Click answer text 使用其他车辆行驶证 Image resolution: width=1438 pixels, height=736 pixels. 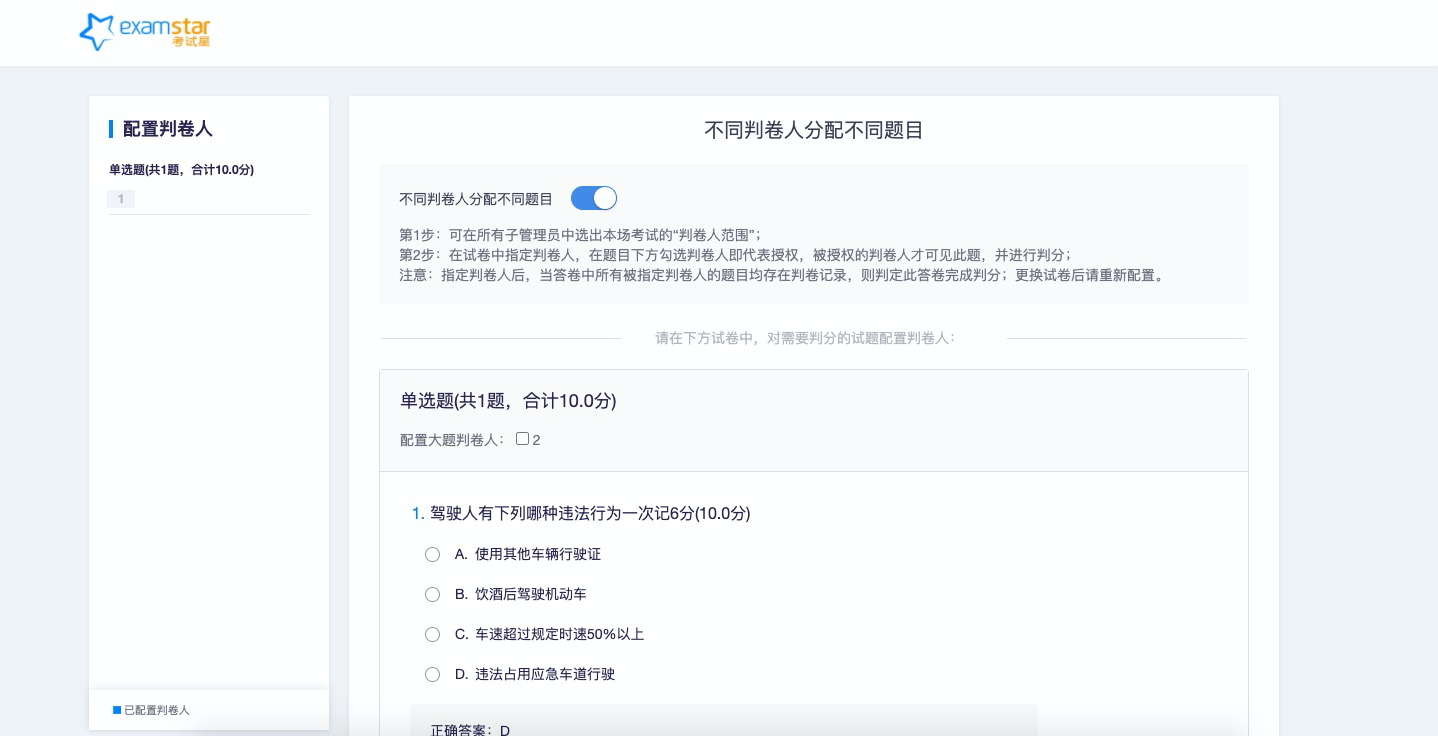(537, 554)
